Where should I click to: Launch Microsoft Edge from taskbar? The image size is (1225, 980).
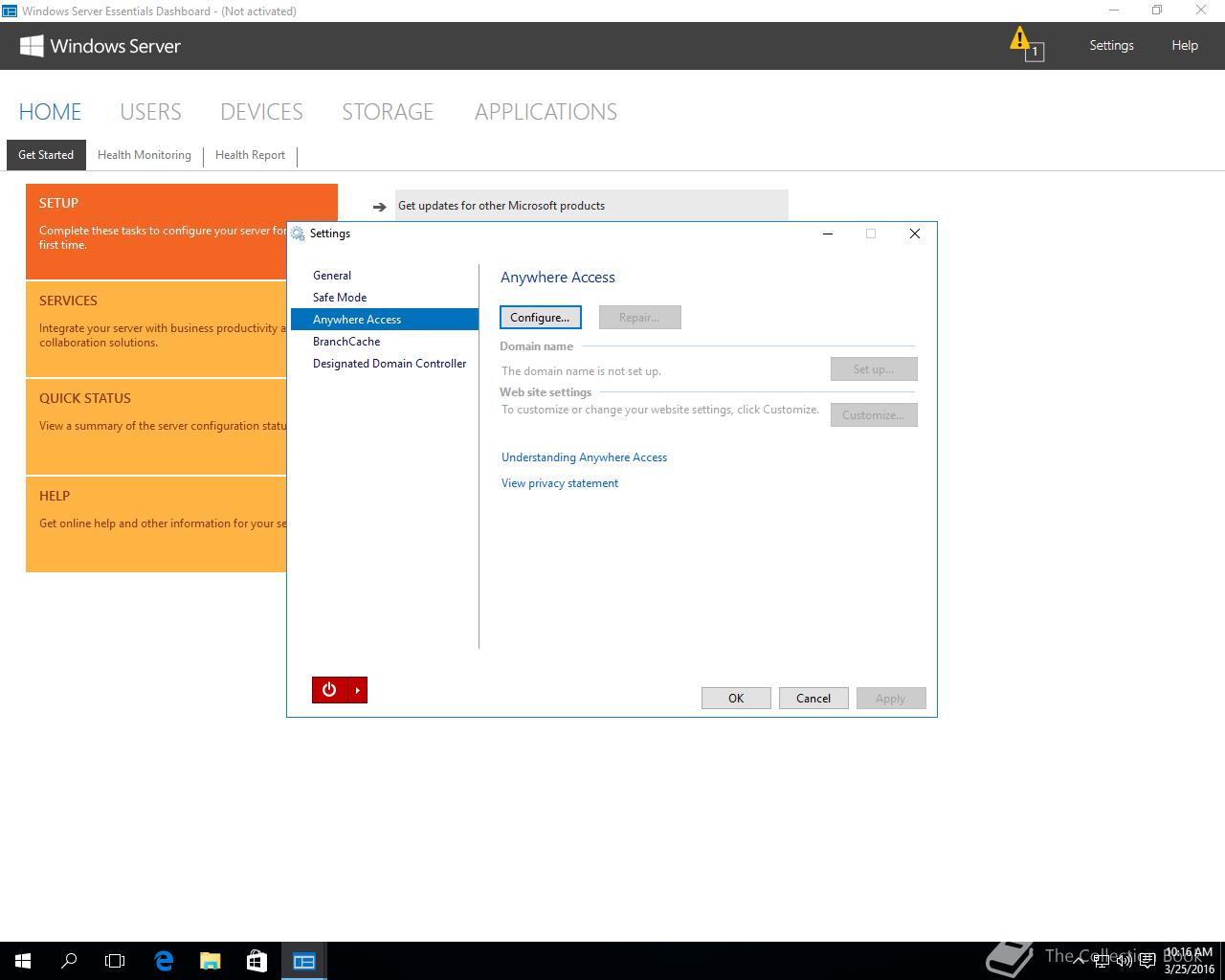coord(164,961)
